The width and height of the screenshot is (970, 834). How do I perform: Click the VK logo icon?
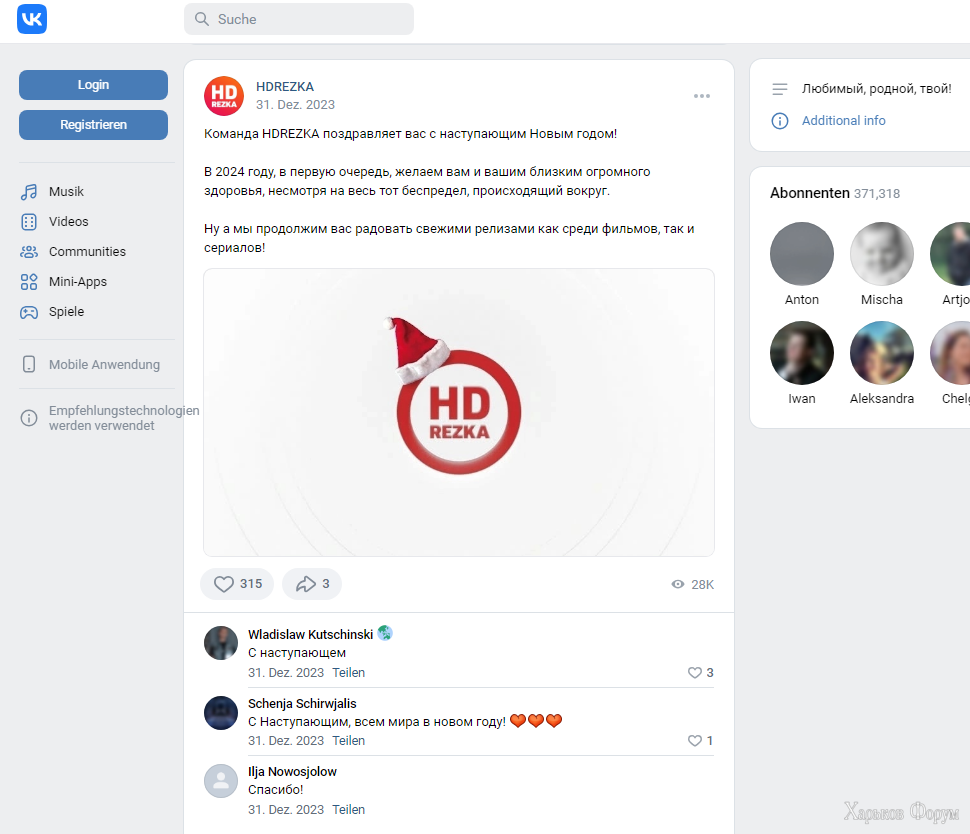(32, 19)
